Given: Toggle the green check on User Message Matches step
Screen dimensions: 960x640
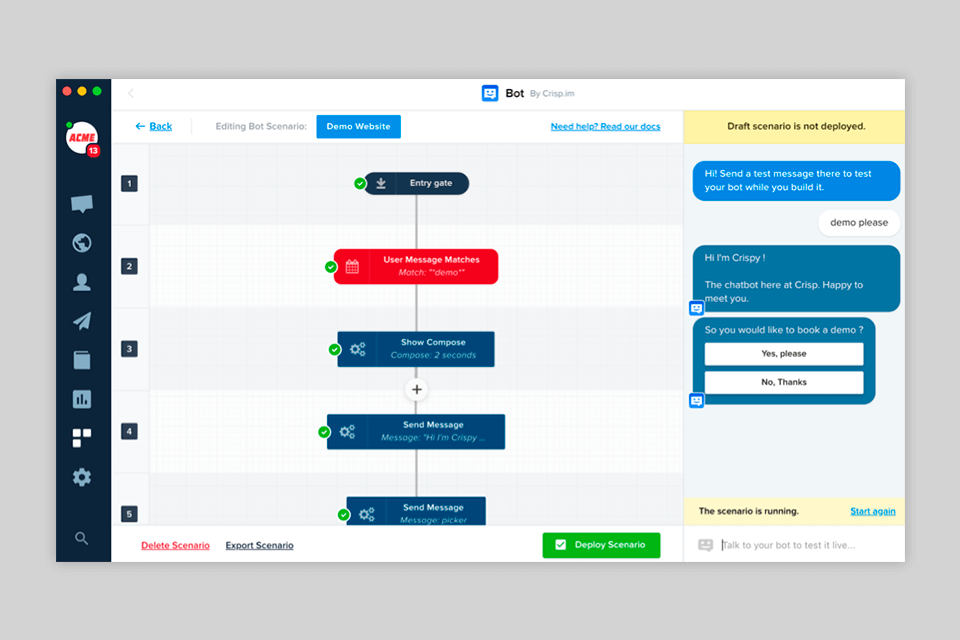Looking at the screenshot, I should [330, 266].
